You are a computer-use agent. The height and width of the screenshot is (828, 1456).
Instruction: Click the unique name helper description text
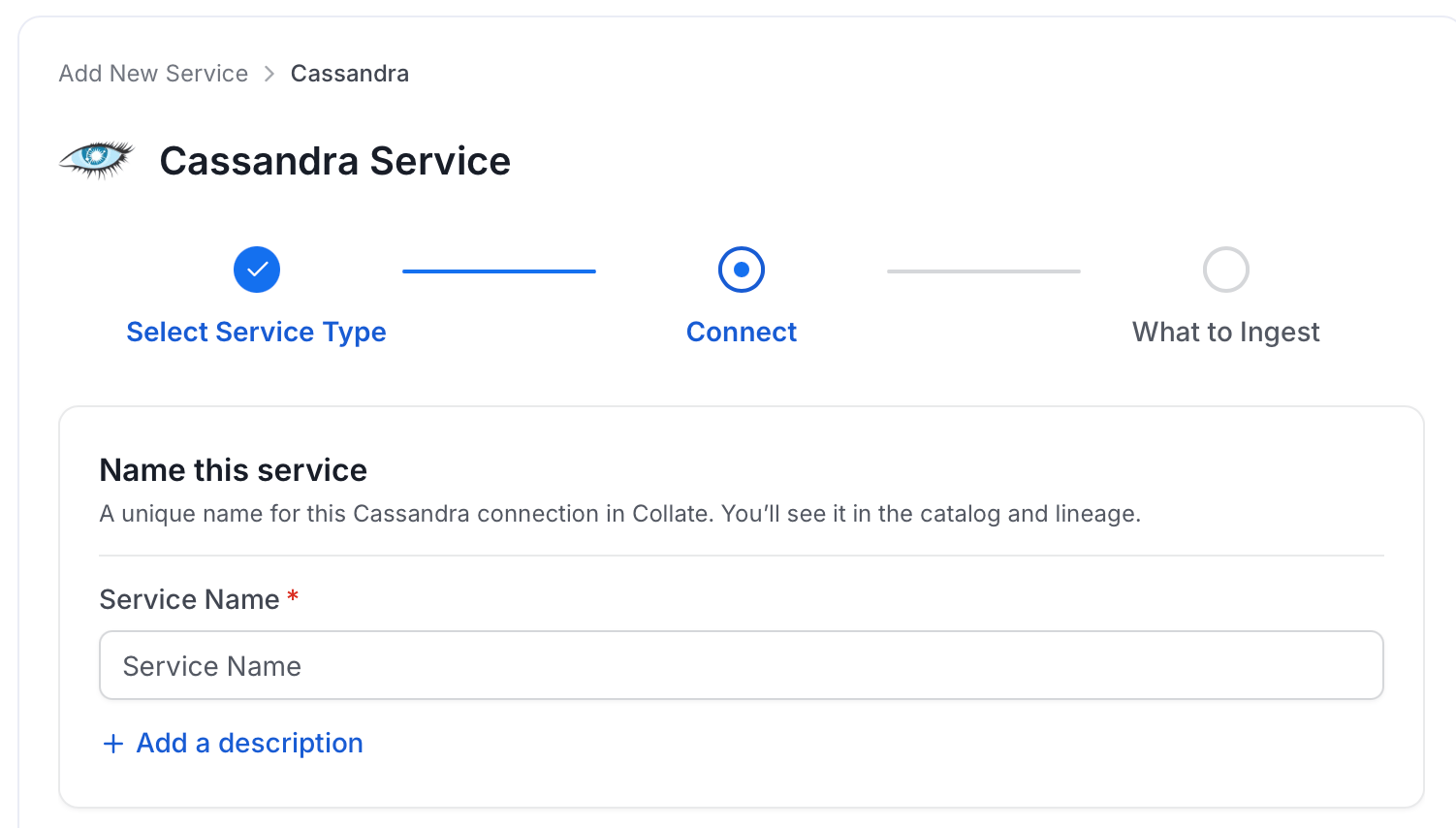coord(620,514)
